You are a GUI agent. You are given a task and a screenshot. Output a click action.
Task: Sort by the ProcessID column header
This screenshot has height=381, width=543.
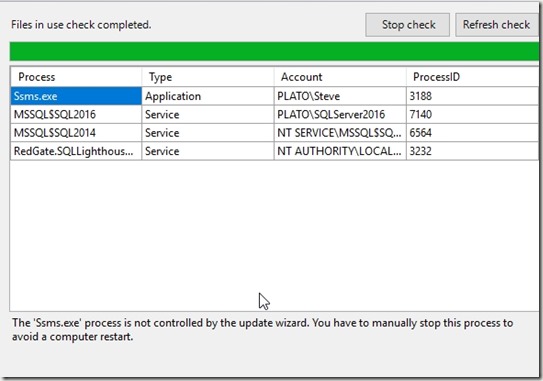tap(472, 77)
